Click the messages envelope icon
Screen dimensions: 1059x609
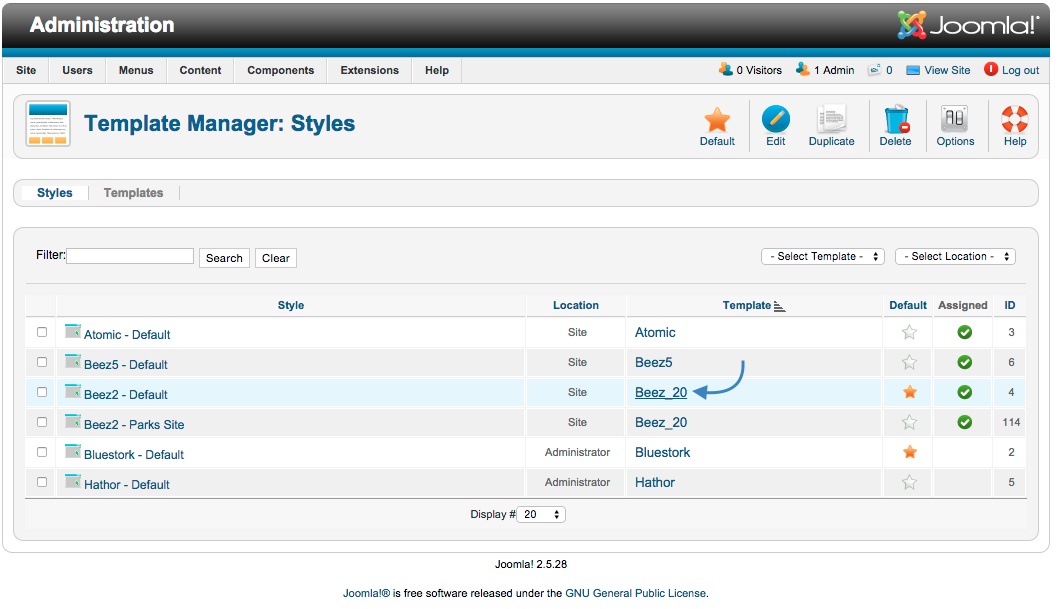pyautogui.click(x=875, y=70)
